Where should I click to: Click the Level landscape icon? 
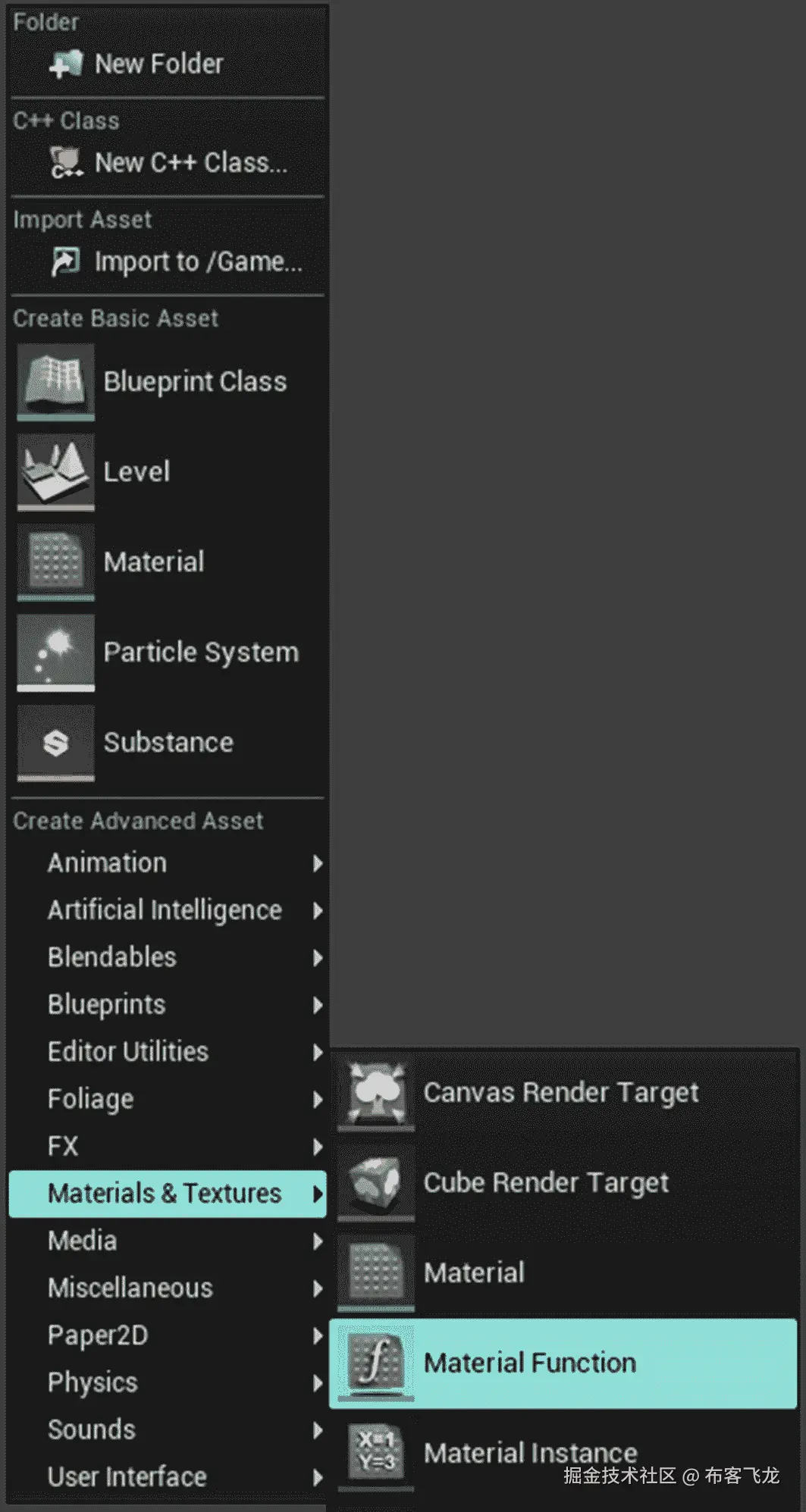pos(55,471)
